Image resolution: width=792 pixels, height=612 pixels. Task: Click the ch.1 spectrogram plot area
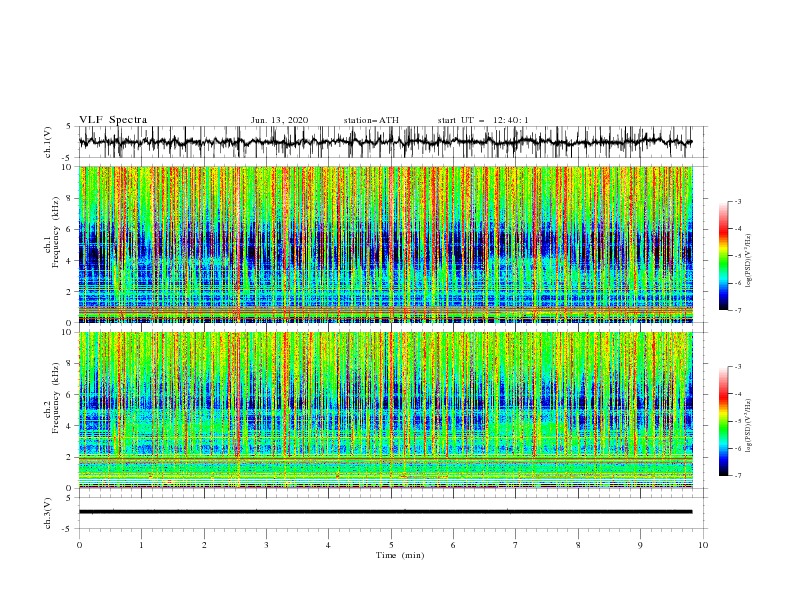point(386,244)
